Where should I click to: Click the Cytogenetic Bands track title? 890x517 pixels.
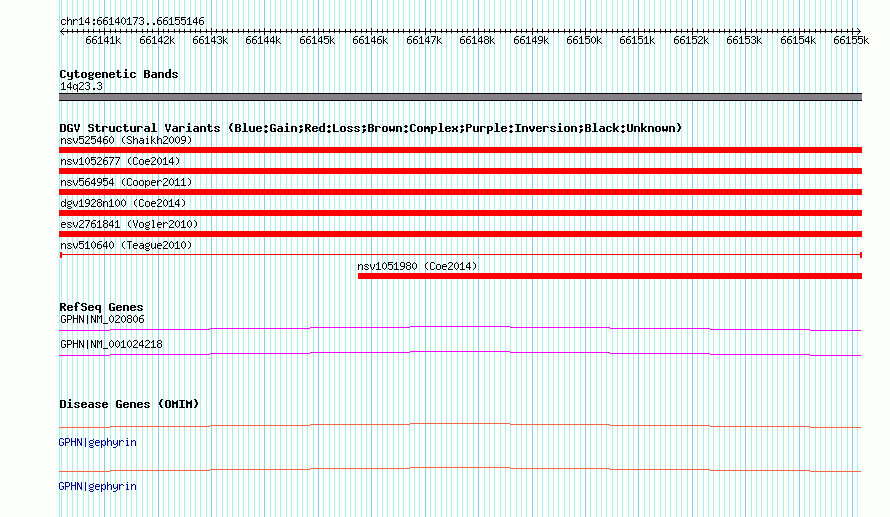[x=119, y=74]
